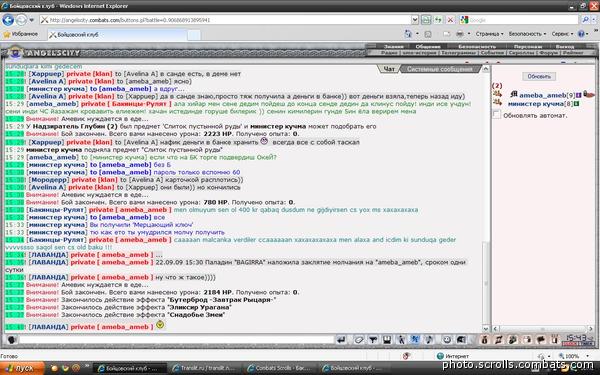This screenshot has height=375, width=600.
Task: Click the music note sound icon
Action: pos(429,340)
